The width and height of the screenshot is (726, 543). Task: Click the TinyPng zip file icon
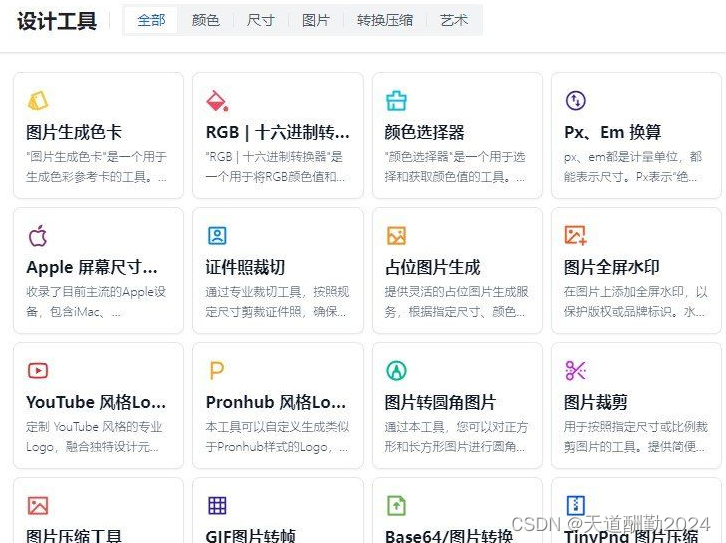pos(576,506)
